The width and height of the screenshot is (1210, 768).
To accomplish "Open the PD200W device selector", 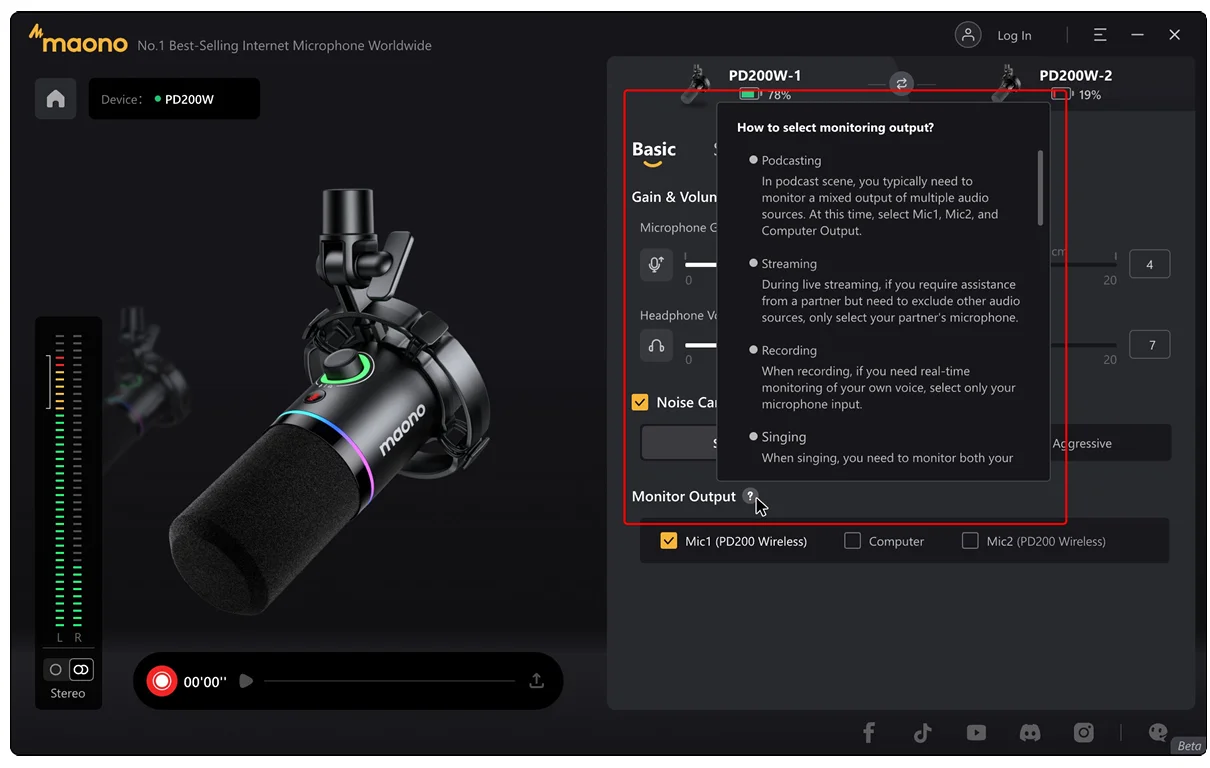I will click(x=174, y=99).
